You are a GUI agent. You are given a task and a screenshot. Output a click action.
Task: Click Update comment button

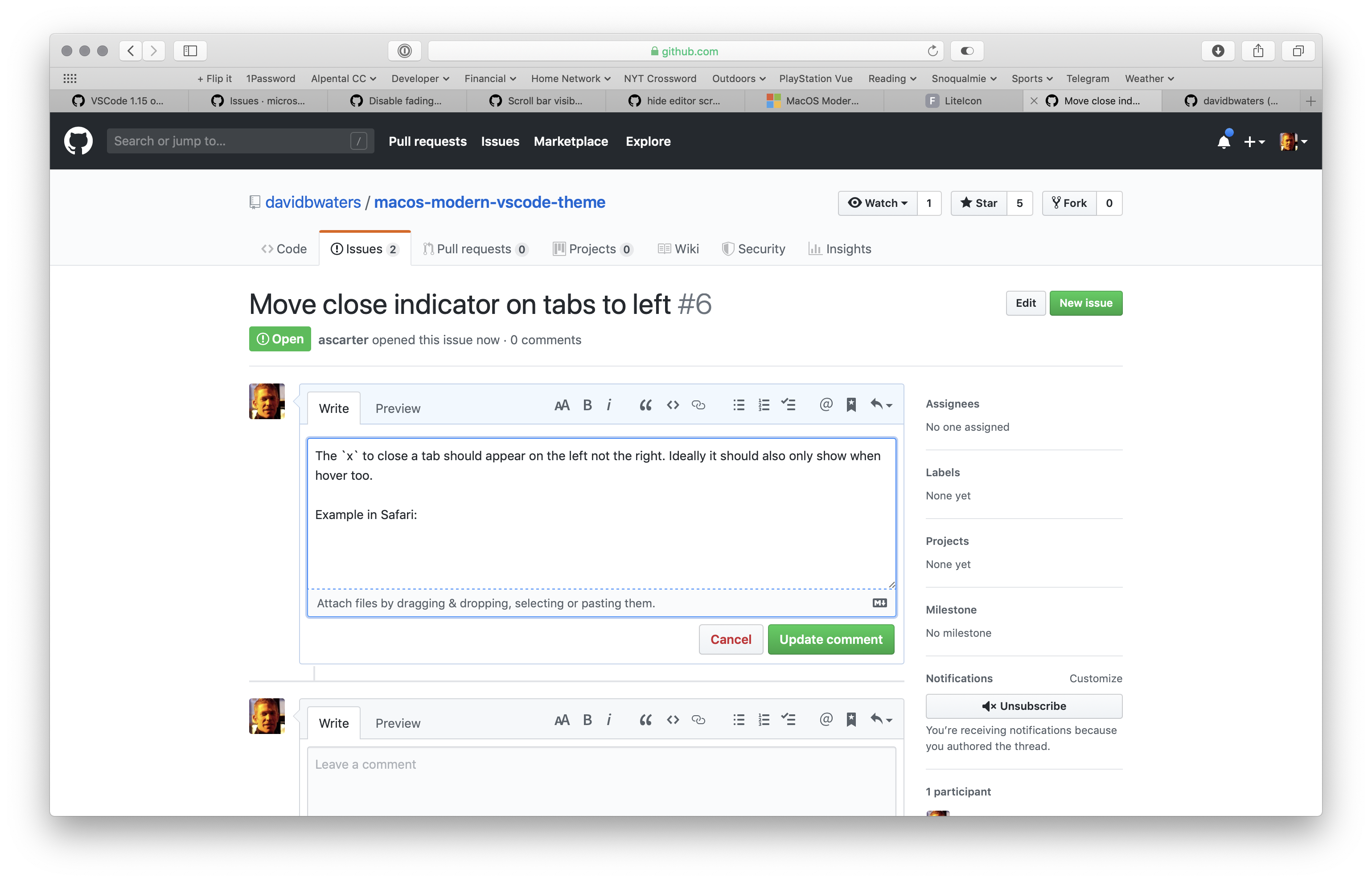coord(830,639)
